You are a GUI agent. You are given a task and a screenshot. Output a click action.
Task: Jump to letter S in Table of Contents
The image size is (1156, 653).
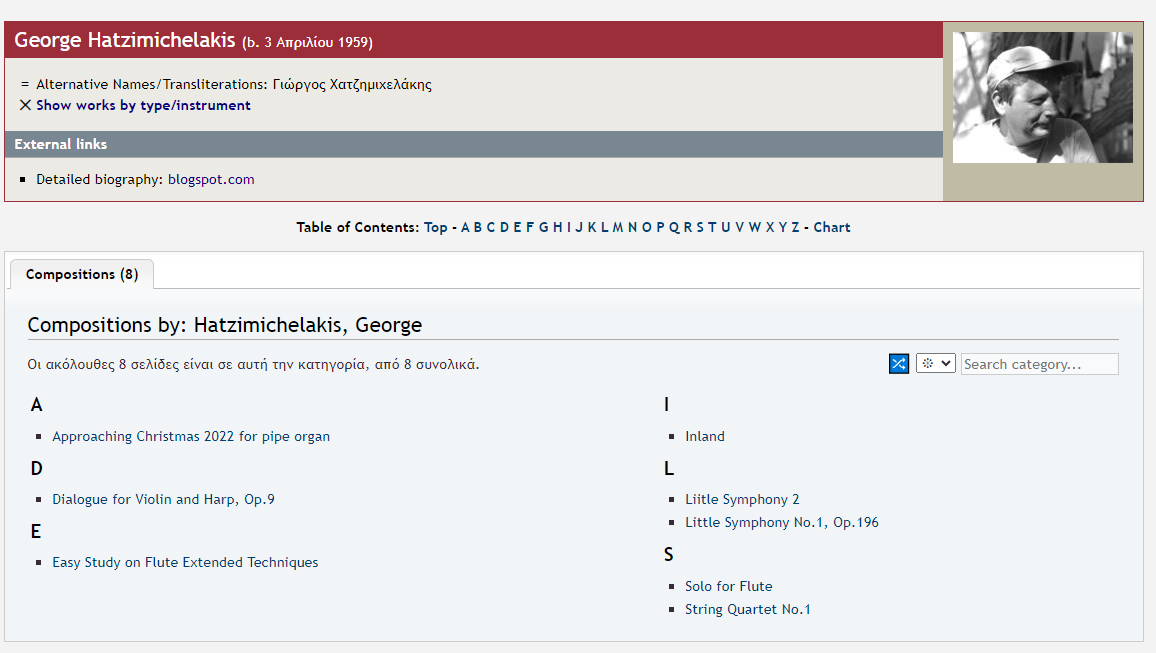(x=700, y=227)
